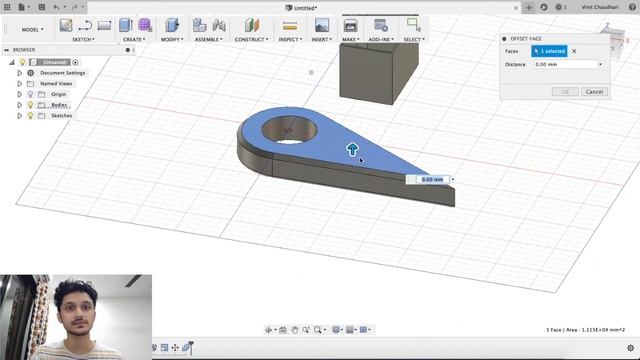The image size is (640, 360).
Task: Click the Insert image icon
Action: 322,25
